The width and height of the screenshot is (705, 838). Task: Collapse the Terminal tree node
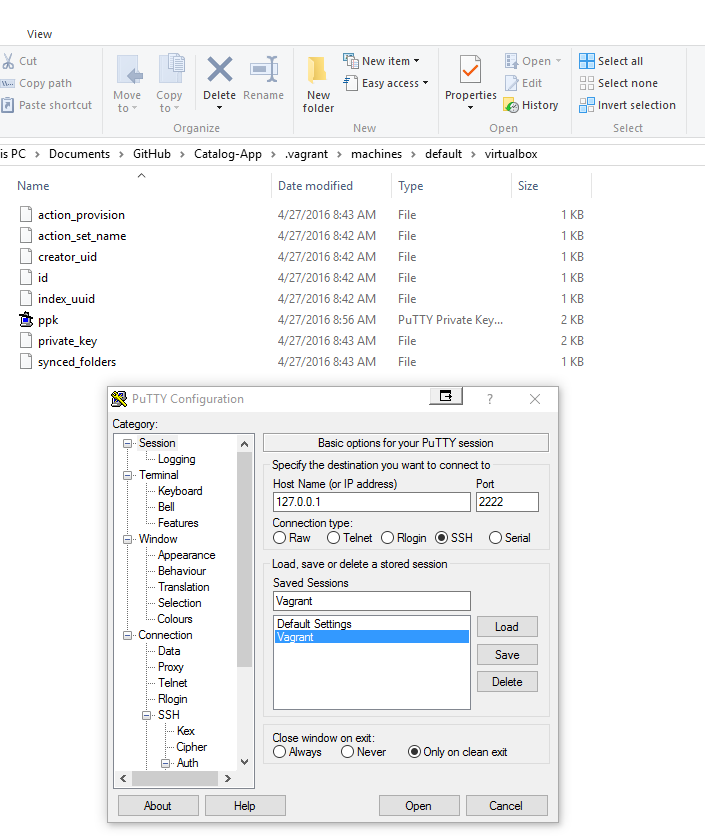pyautogui.click(x=127, y=475)
